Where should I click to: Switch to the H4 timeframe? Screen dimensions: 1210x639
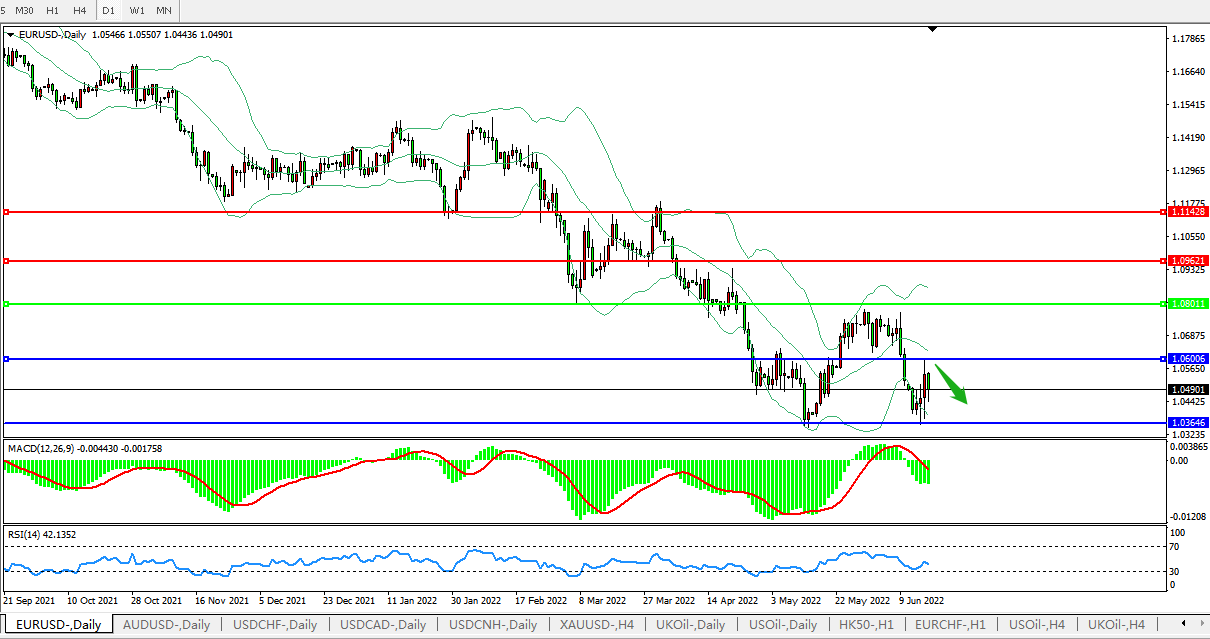80,10
